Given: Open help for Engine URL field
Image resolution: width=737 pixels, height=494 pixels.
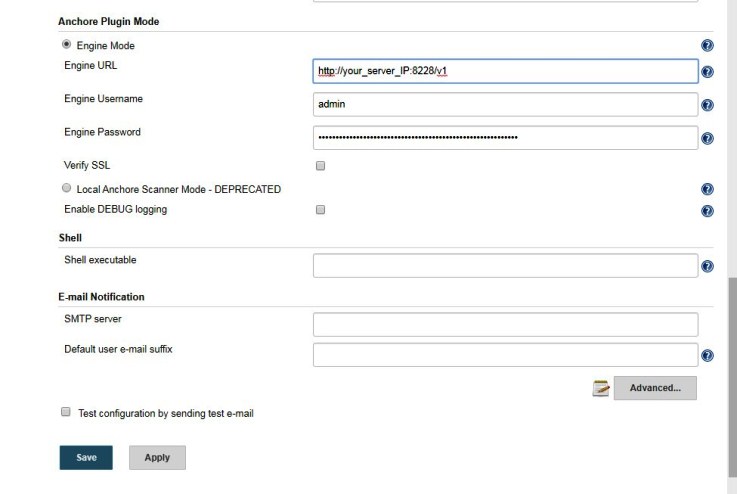Looking at the screenshot, I should pyautogui.click(x=707, y=72).
